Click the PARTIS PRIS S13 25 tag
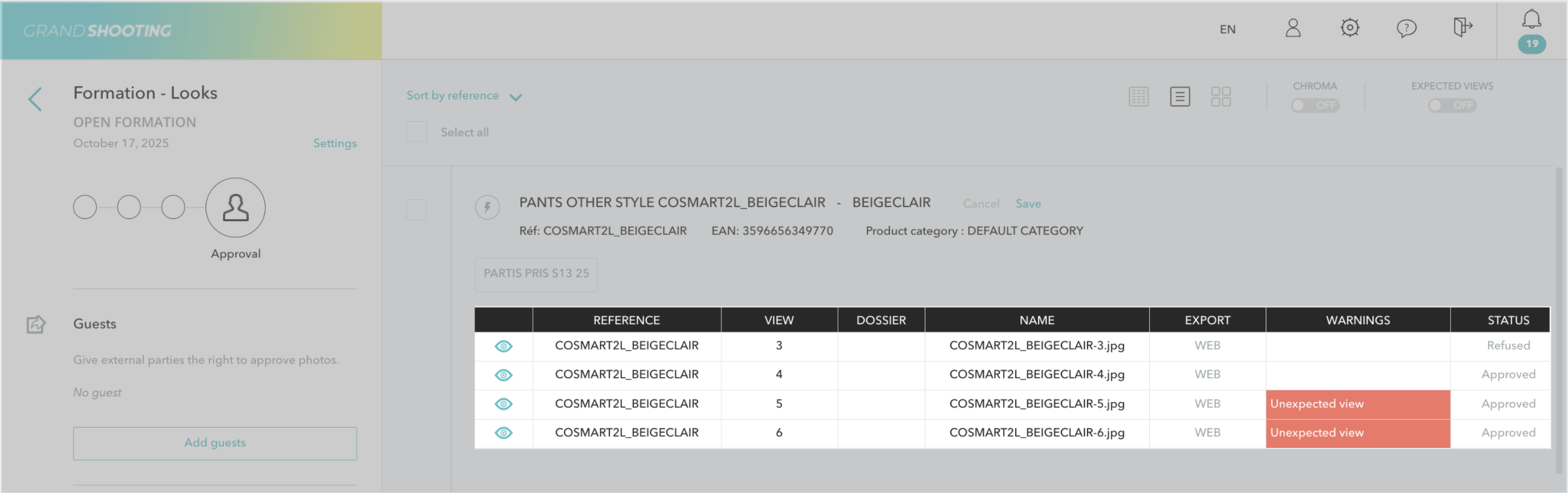1568x493 pixels. click(536, 273)
